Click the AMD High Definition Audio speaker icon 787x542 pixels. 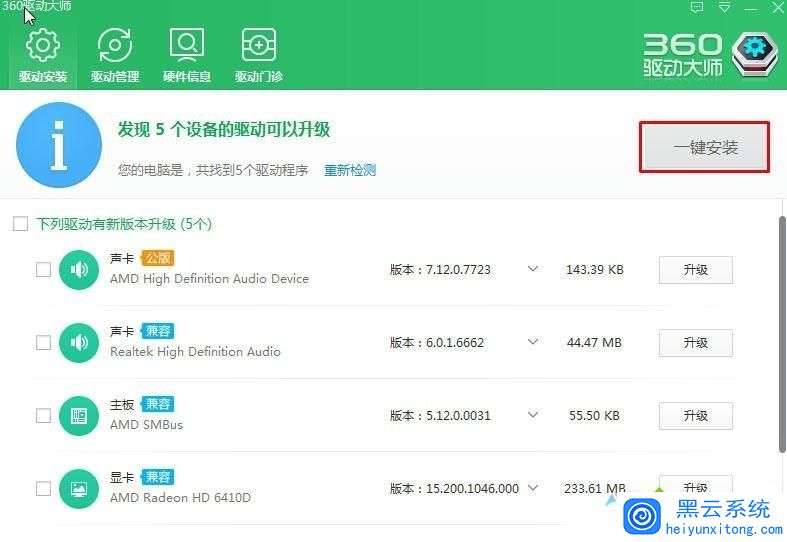[x=78, y=269]
